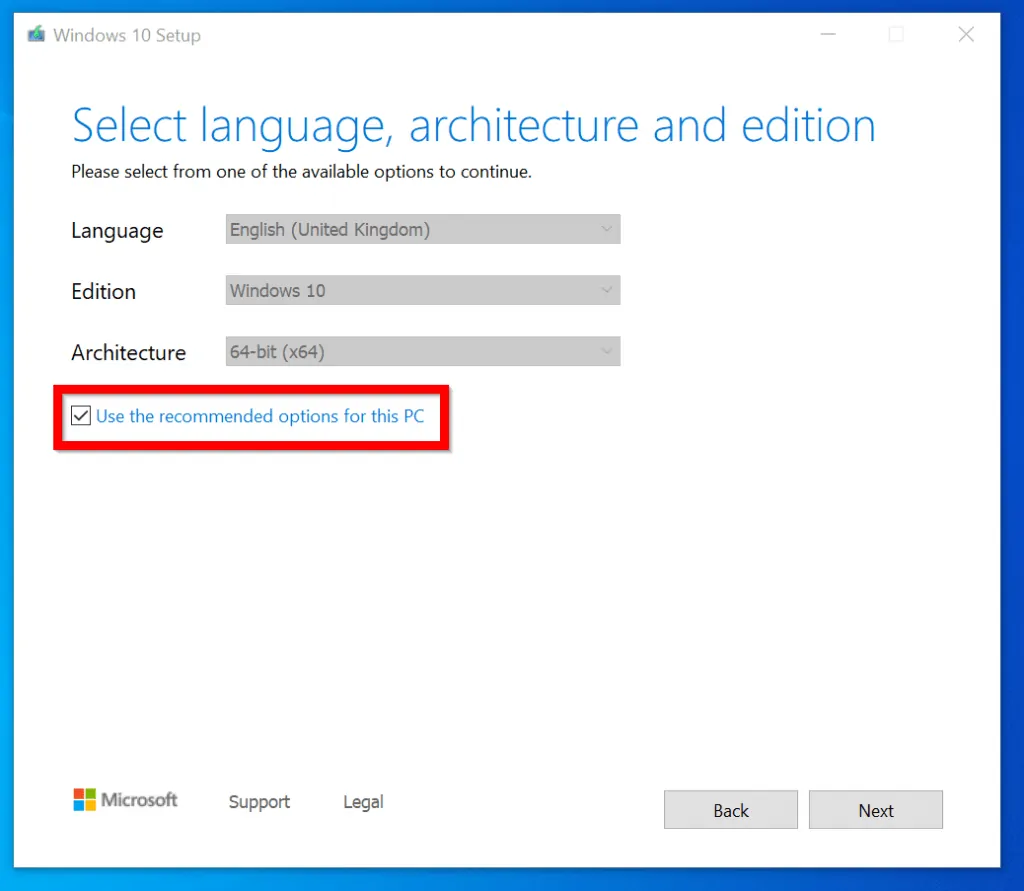The image size is (1024, 891).
Task: Open the Support link
Action: coord(259,802)
